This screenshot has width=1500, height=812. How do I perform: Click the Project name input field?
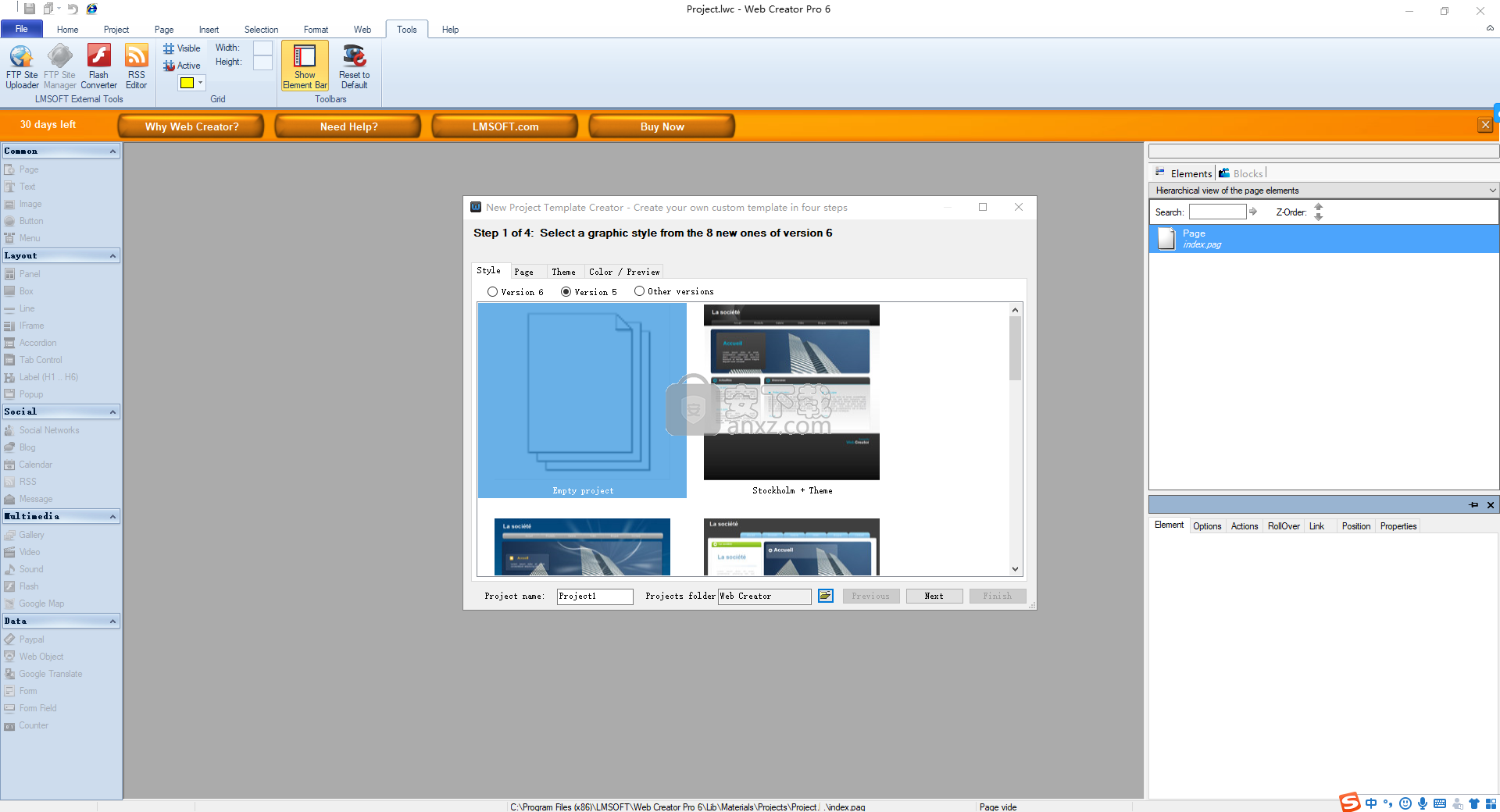(595, 596)
